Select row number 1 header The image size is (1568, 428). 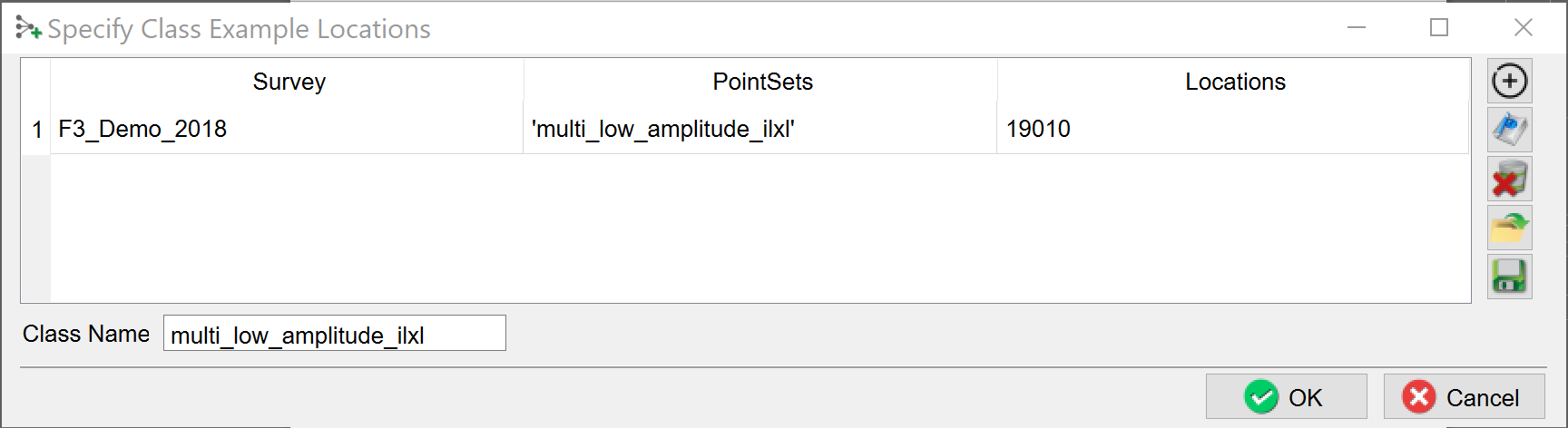point(36,130)
